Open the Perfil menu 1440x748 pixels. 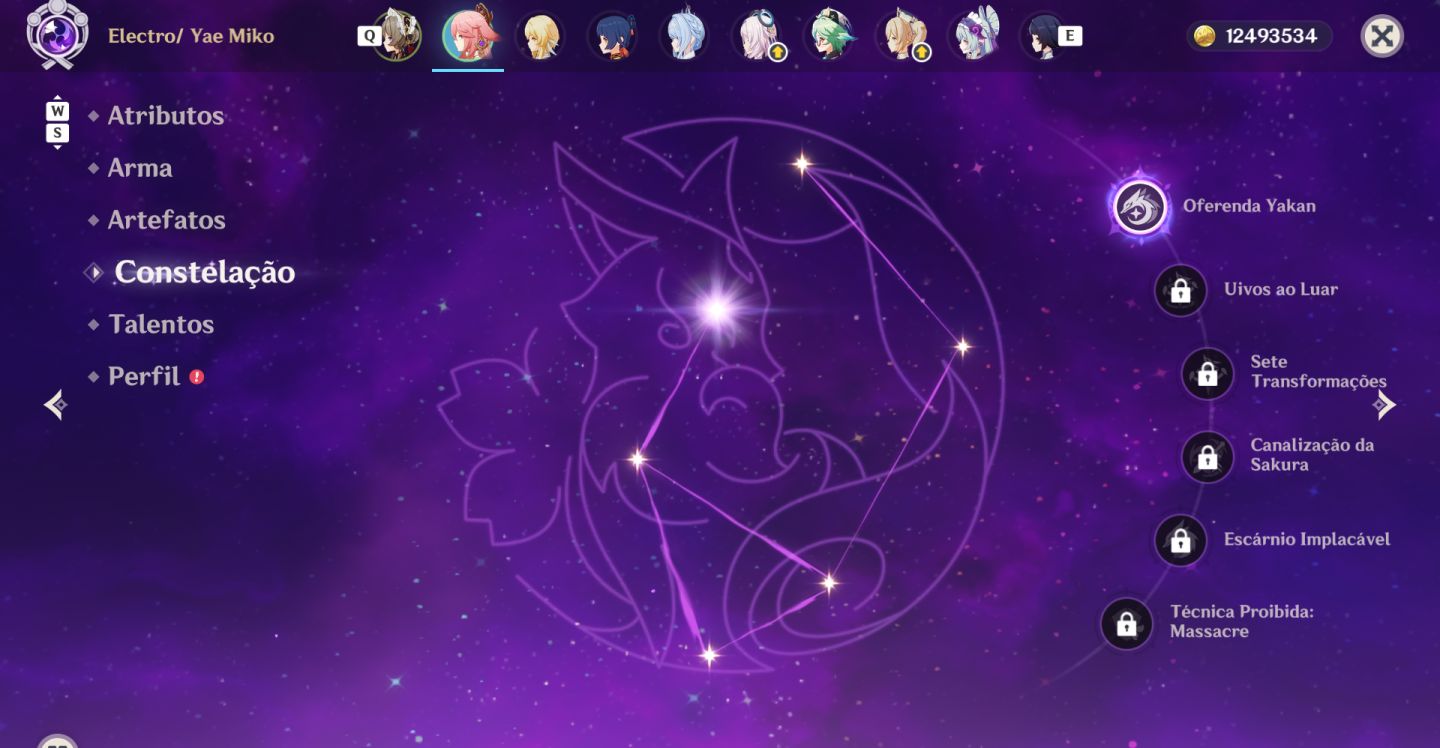tap(144, 376)
